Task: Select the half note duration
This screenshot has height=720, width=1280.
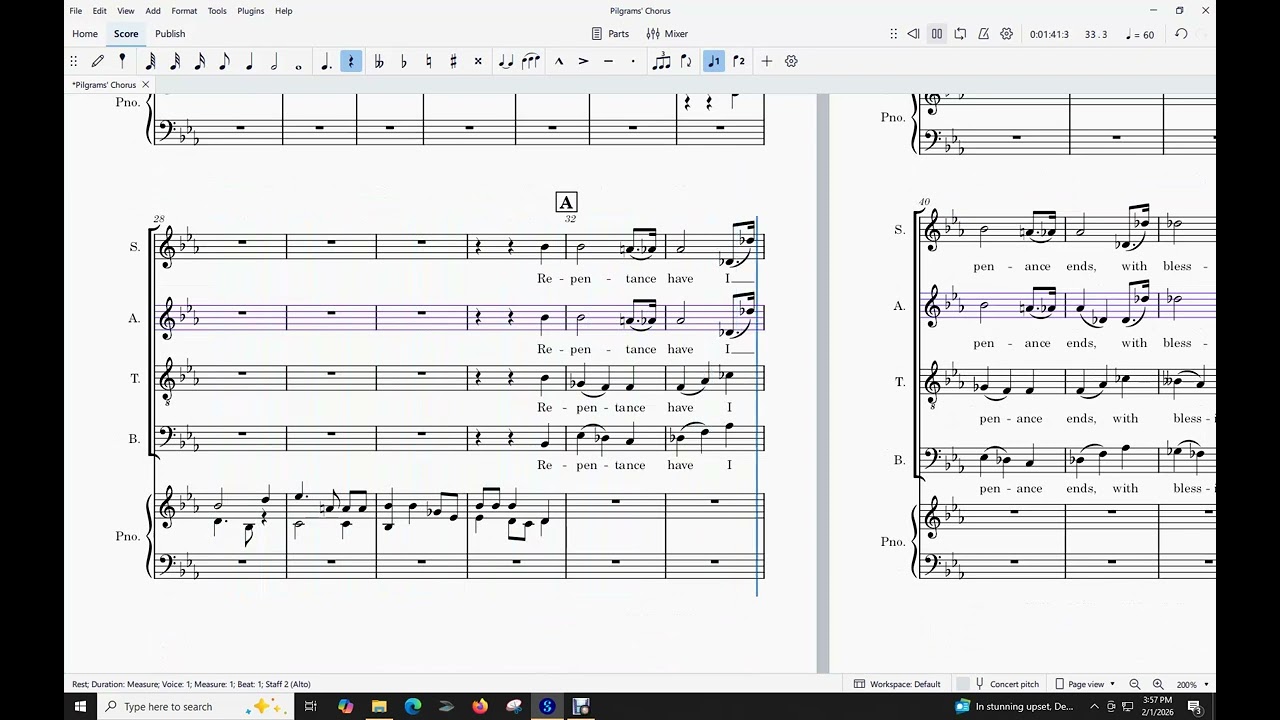Action: [274, 61]
